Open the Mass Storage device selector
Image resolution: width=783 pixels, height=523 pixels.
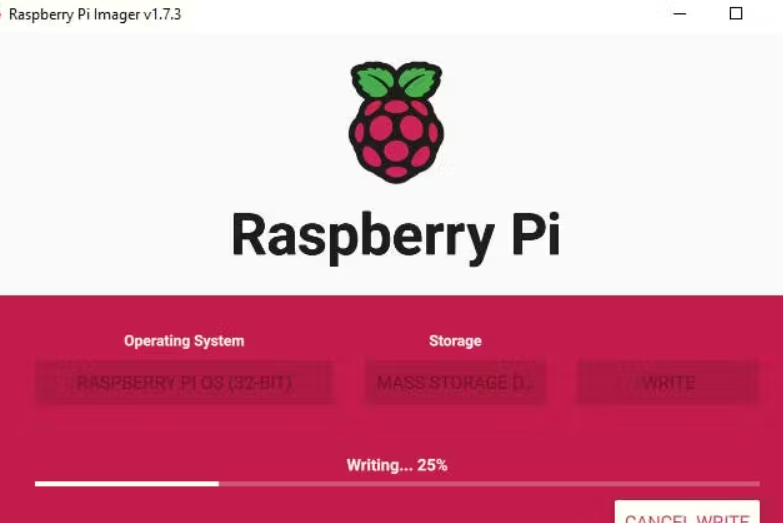point(454,383)
